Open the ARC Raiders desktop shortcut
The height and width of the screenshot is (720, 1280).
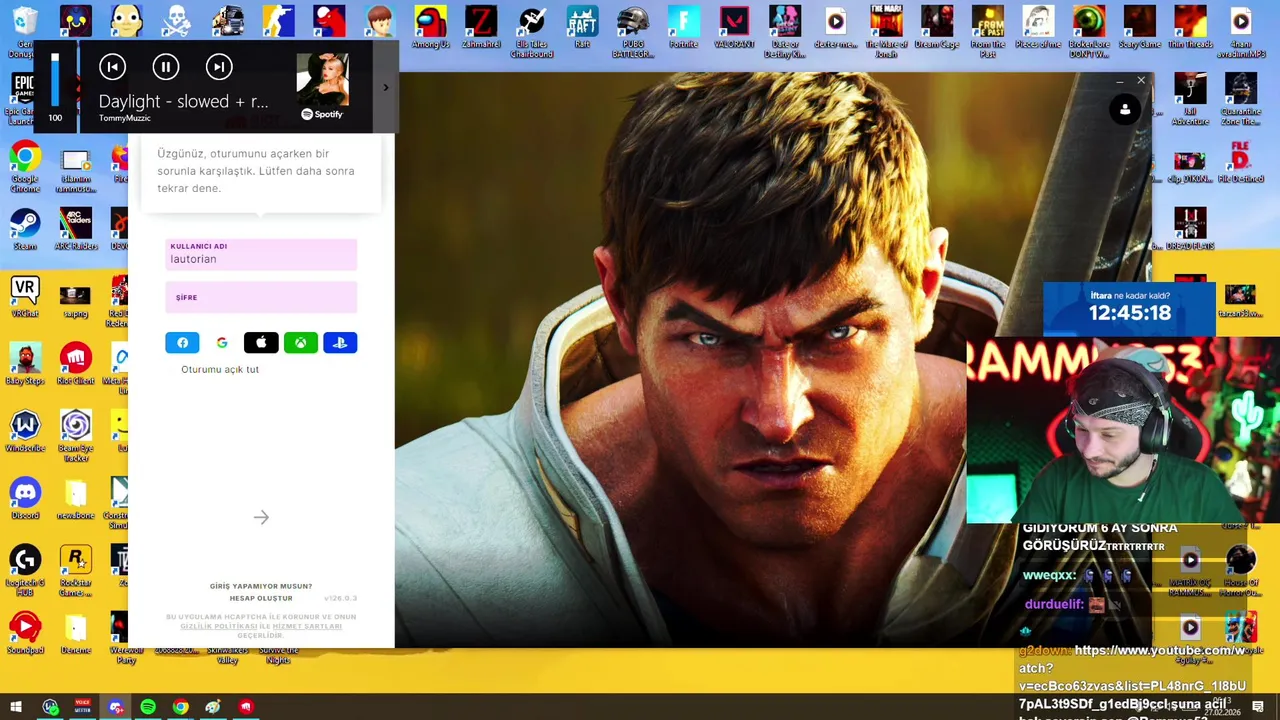76,229
